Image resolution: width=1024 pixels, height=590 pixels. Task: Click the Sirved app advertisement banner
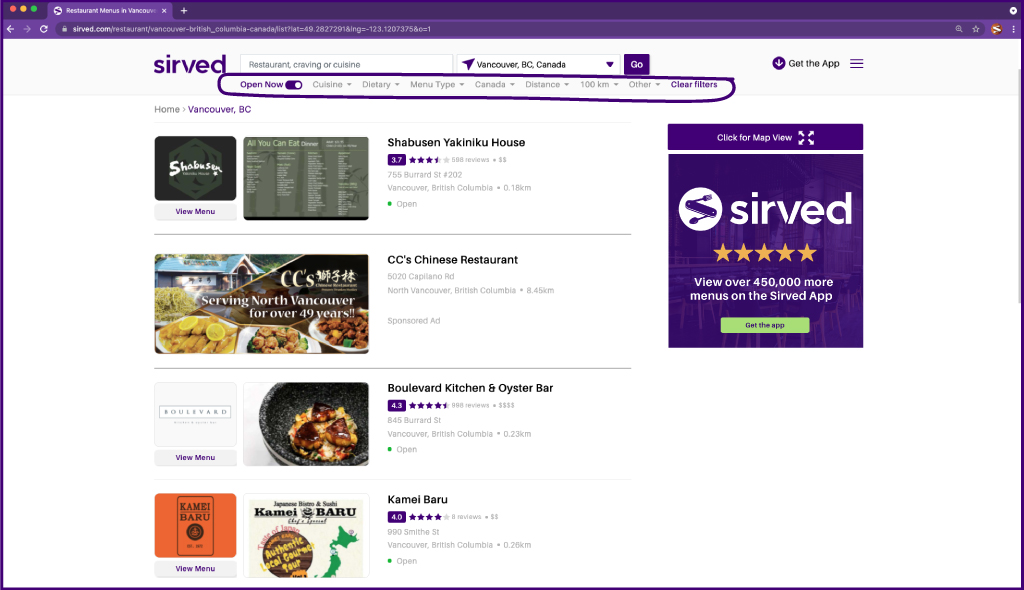coord(765,251)
